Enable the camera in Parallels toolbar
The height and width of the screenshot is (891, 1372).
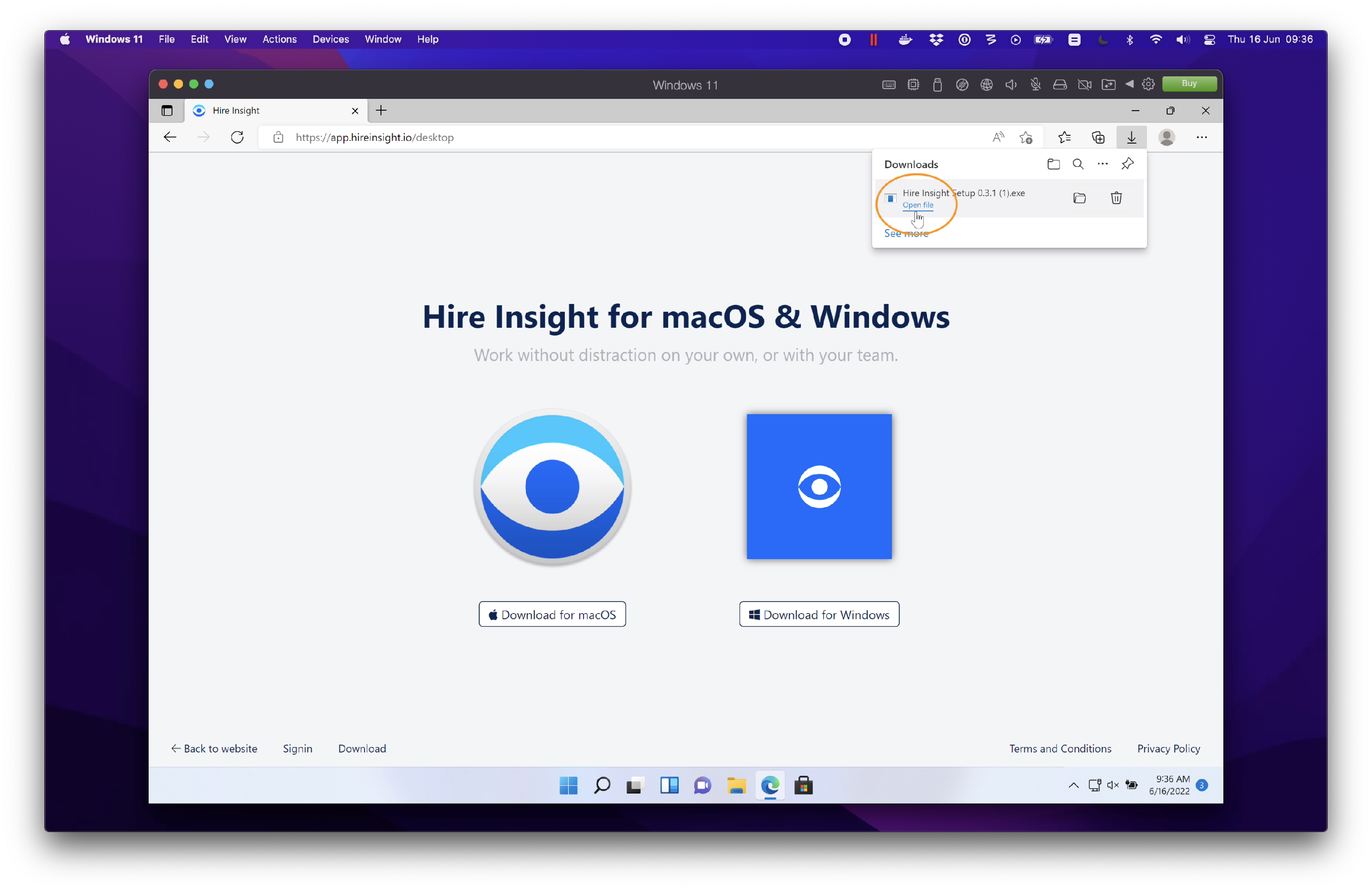(x=1084, y=84)
